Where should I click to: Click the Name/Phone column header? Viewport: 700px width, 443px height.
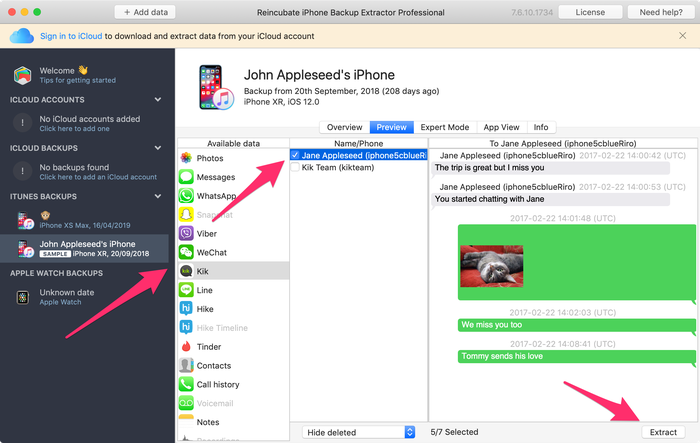(x=358, y=143)
